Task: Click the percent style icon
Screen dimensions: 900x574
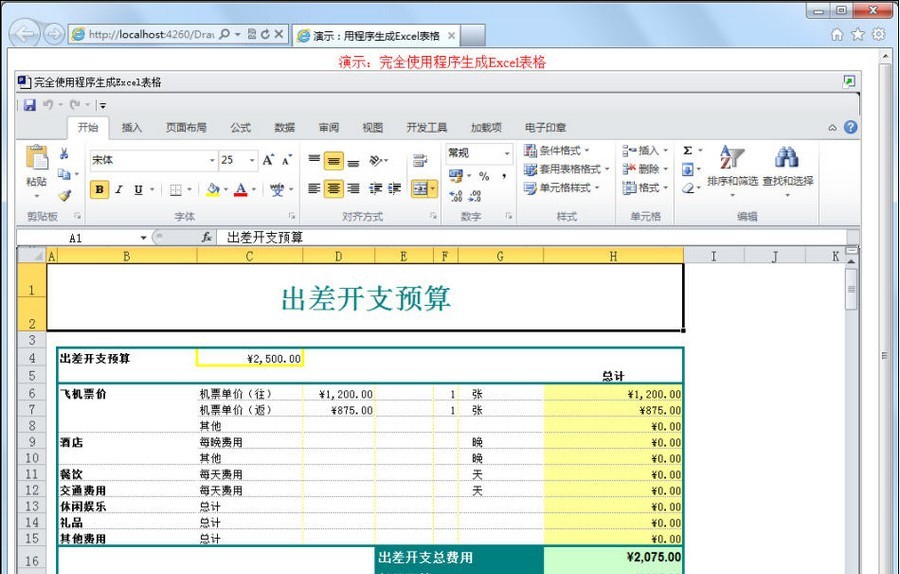Action: pyautogui.click(x=484, y=177)
